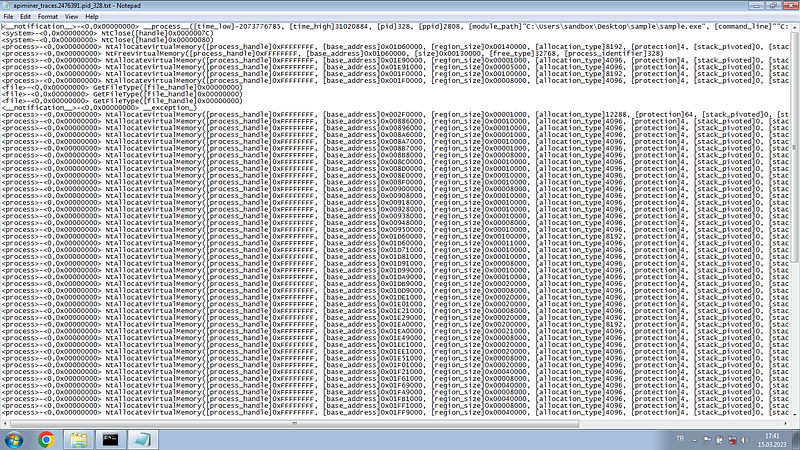Open the Edit menu
The image size is (800, 450).
tap(25, 16)
